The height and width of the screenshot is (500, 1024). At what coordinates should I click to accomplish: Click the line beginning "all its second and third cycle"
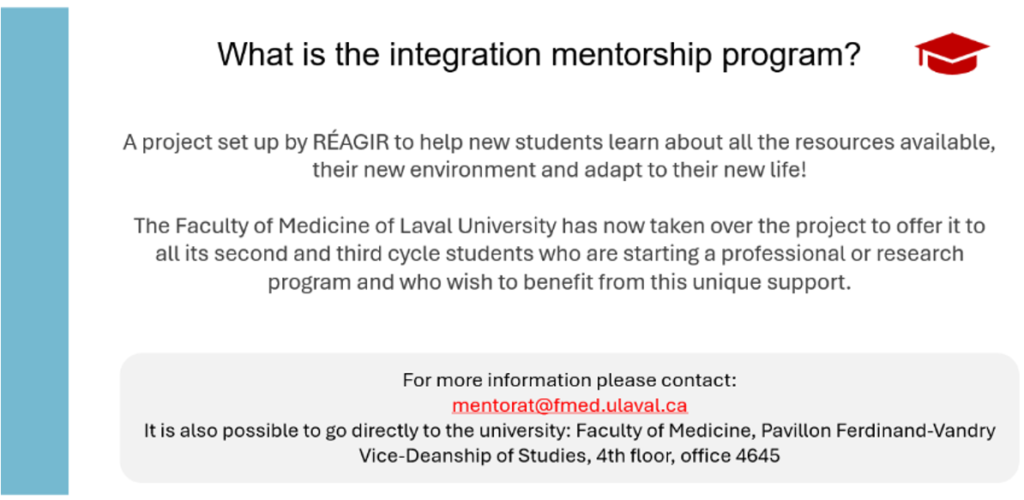point(560,254)
